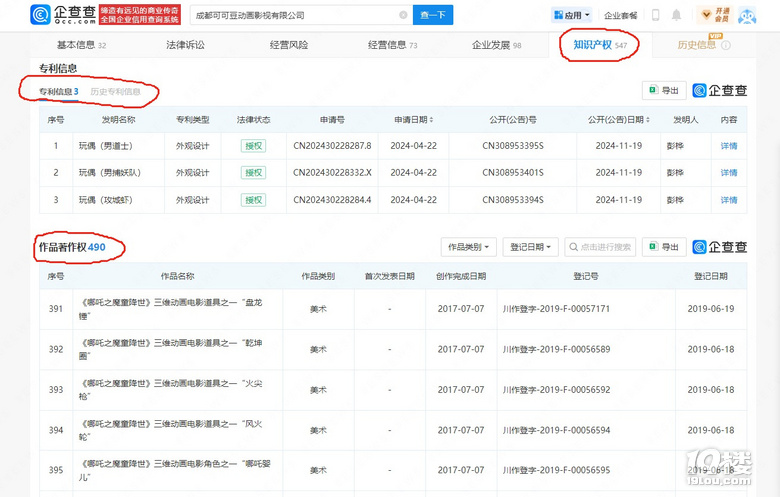This screenshot has height=497, width=780.
Task: Select application number CN202430228287.8
Action: point(332,146)
